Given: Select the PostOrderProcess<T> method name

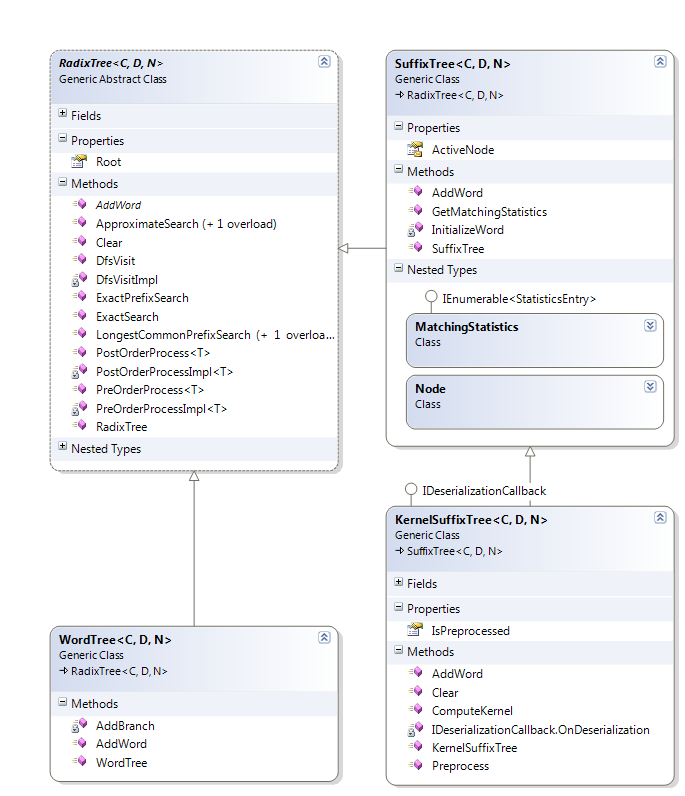Looking at the screenshot, I should [153, 353].
